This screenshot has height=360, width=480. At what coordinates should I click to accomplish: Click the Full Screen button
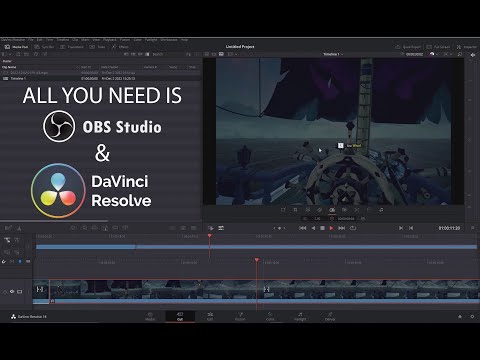(x=438, y=47)
